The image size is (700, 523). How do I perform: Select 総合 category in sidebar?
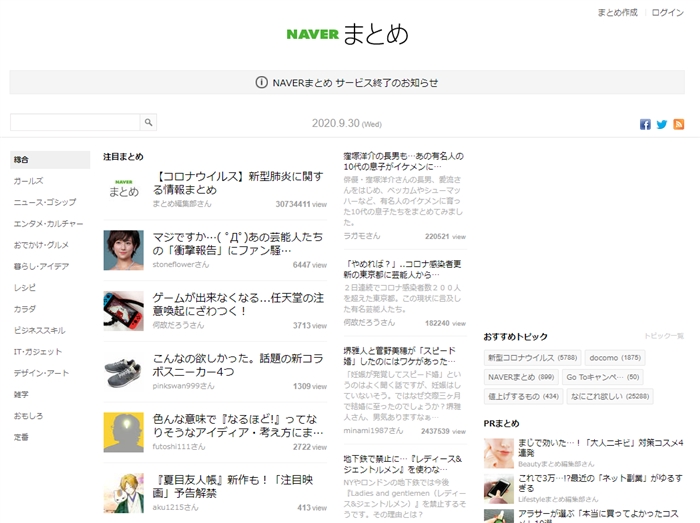coord(50,160)
